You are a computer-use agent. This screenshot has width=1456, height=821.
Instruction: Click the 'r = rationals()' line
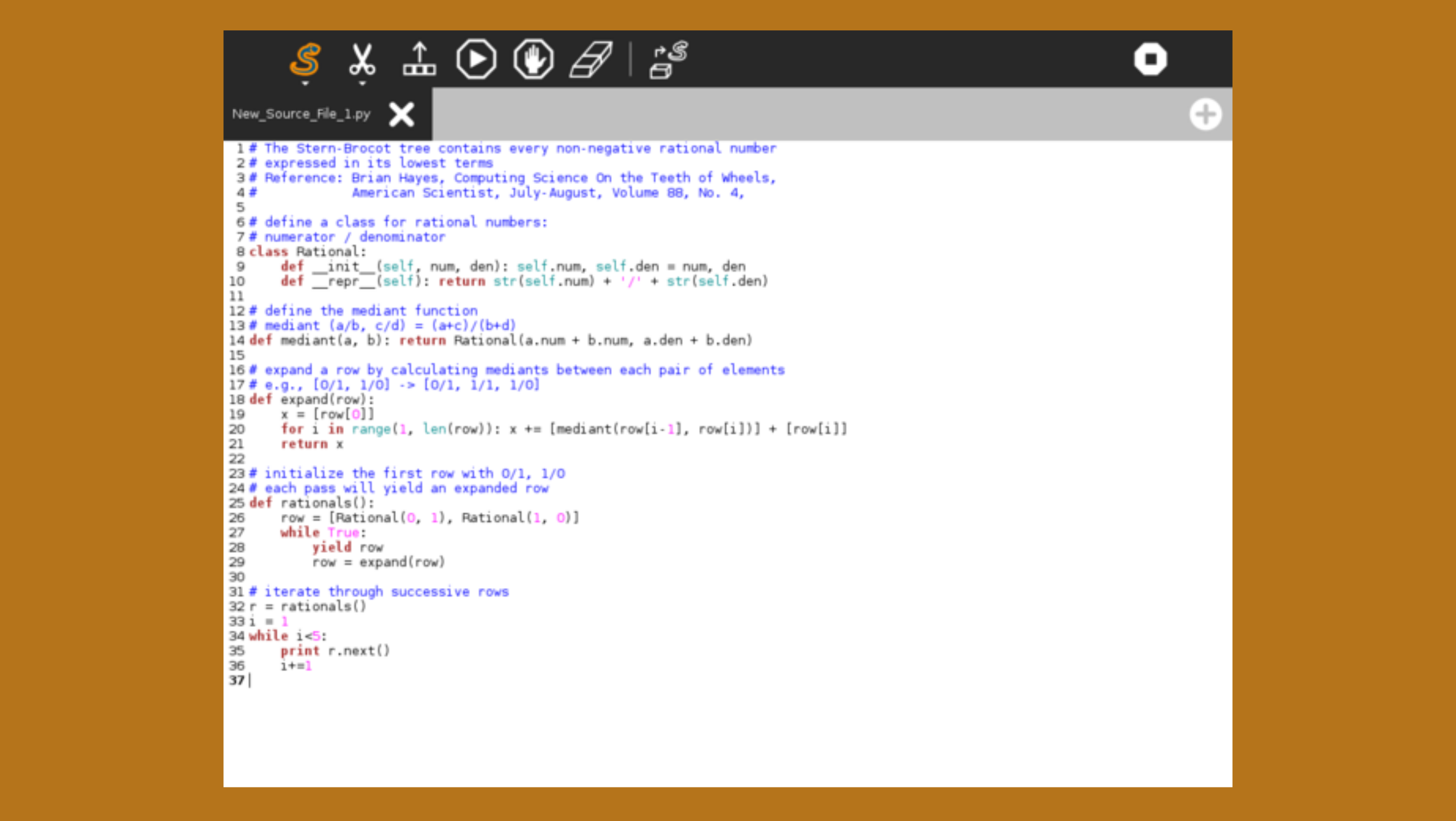pyautogui.click(x=308, y=607)
